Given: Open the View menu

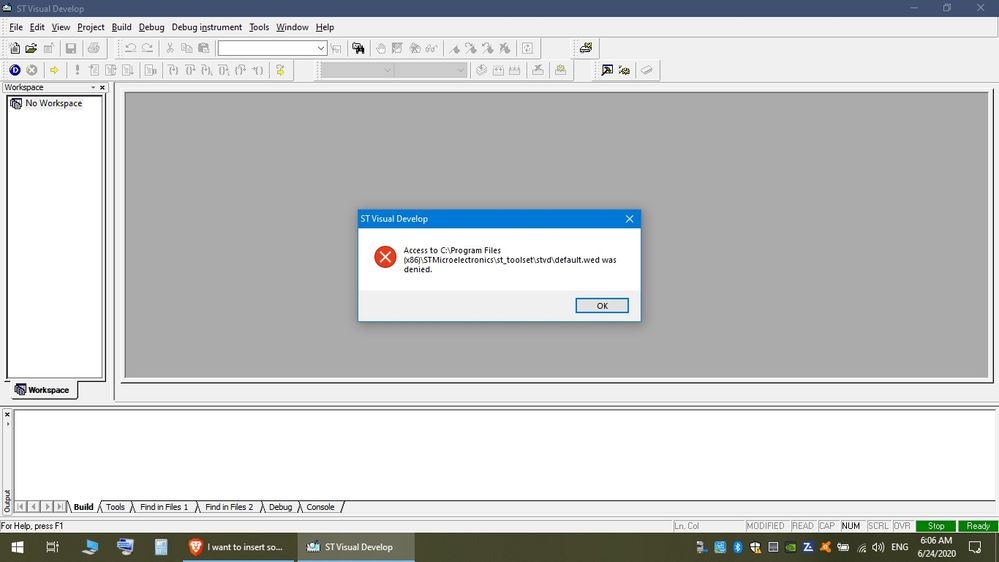Looking at the screenshot, I should tap(61, 27).
